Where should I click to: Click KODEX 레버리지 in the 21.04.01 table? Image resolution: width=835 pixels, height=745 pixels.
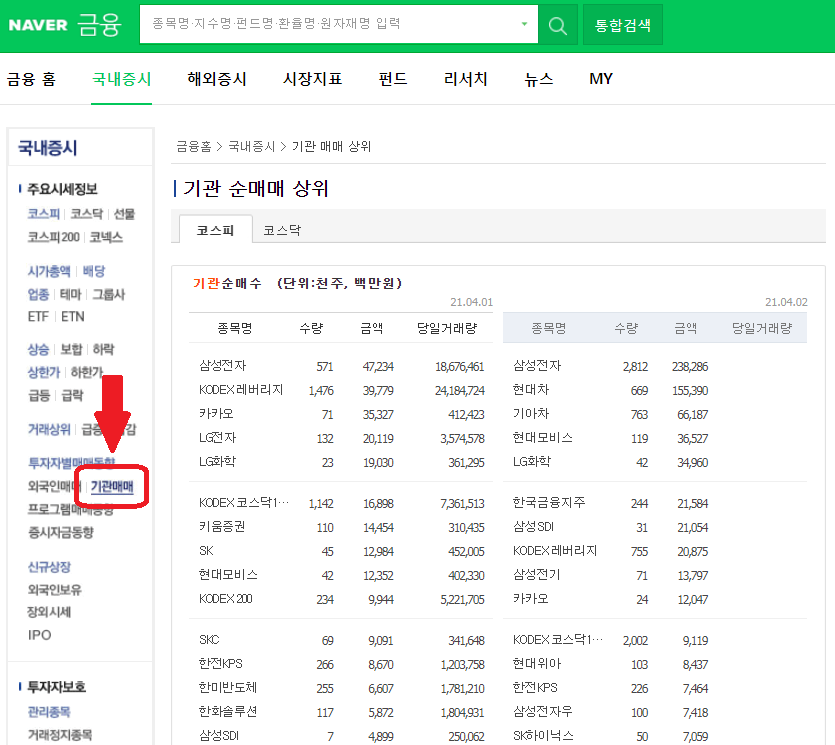click(241, 390)
